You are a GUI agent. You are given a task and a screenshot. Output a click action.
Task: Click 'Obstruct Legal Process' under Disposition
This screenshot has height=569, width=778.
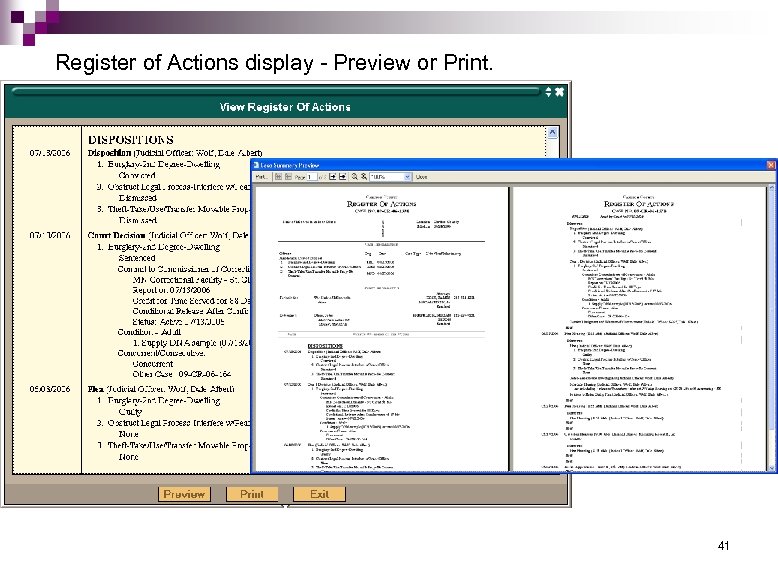point(174,187)
